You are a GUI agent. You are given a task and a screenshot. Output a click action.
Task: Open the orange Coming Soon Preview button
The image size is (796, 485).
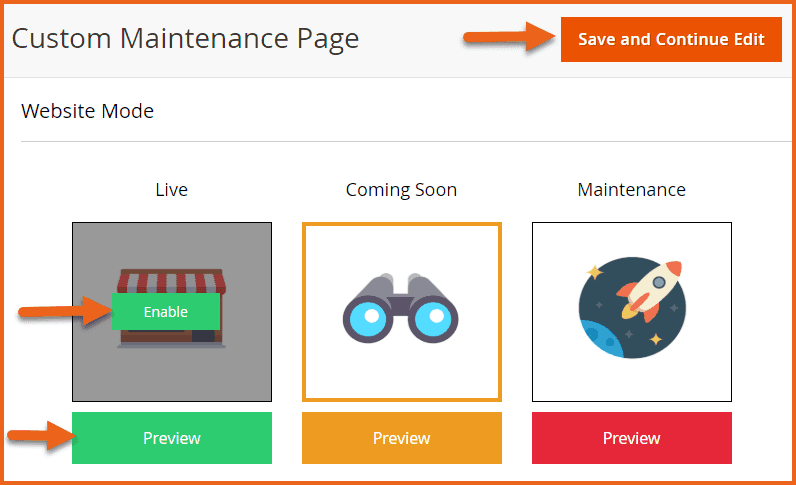click(402, 438)
